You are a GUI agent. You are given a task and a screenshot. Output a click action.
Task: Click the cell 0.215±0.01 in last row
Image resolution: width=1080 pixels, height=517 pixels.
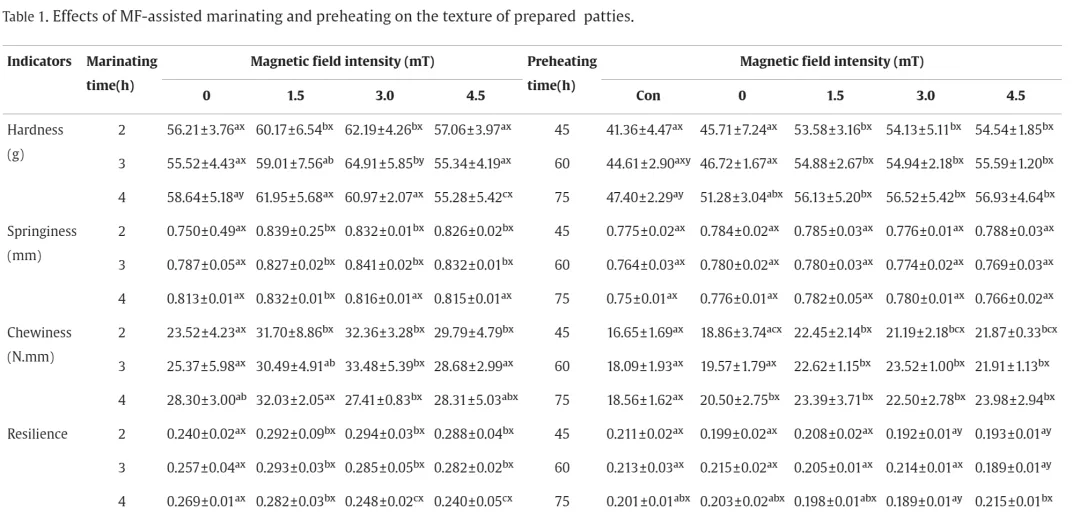point(1014,500)
